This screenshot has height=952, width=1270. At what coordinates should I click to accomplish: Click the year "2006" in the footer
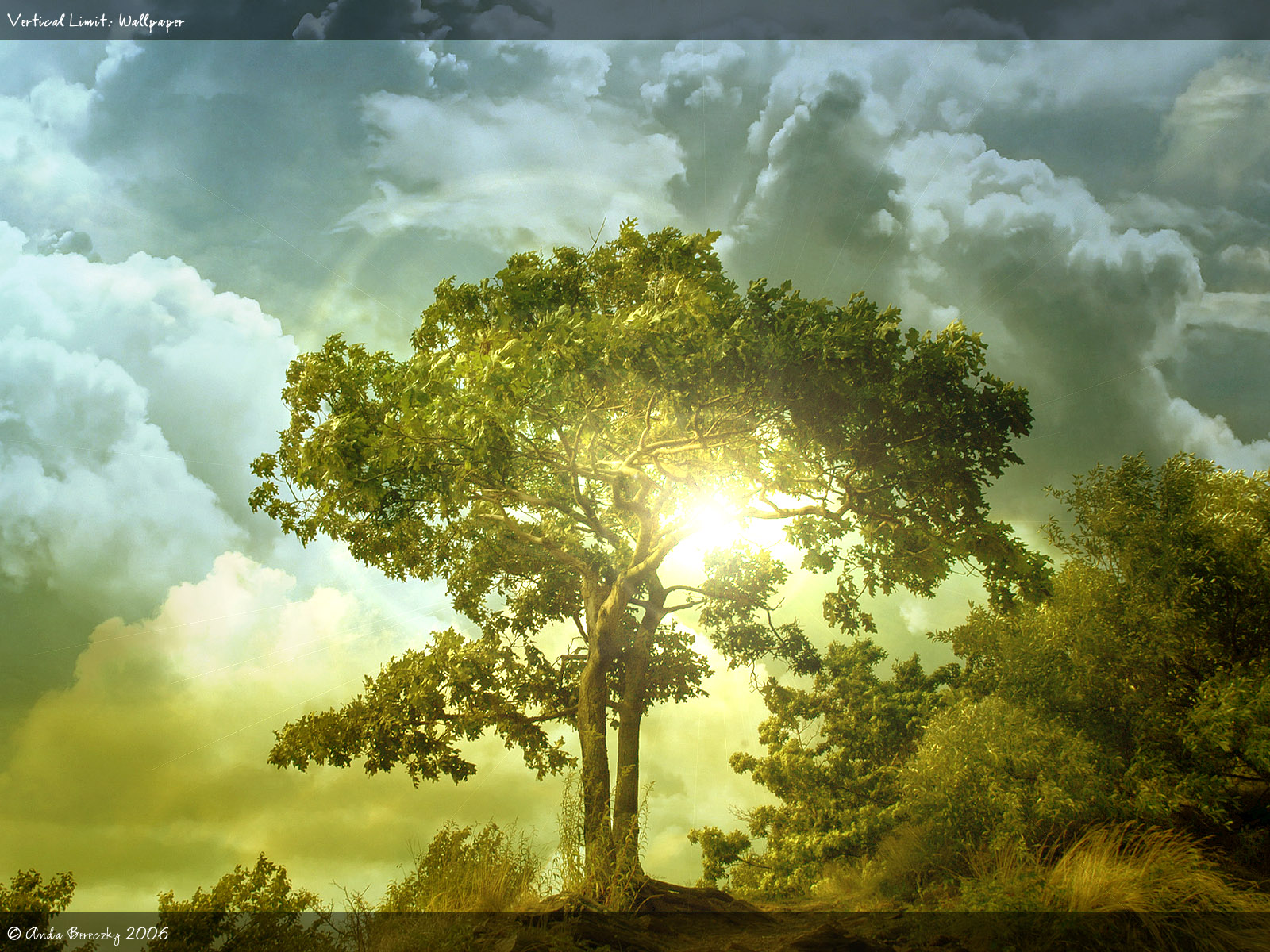(x=147, y=934)
